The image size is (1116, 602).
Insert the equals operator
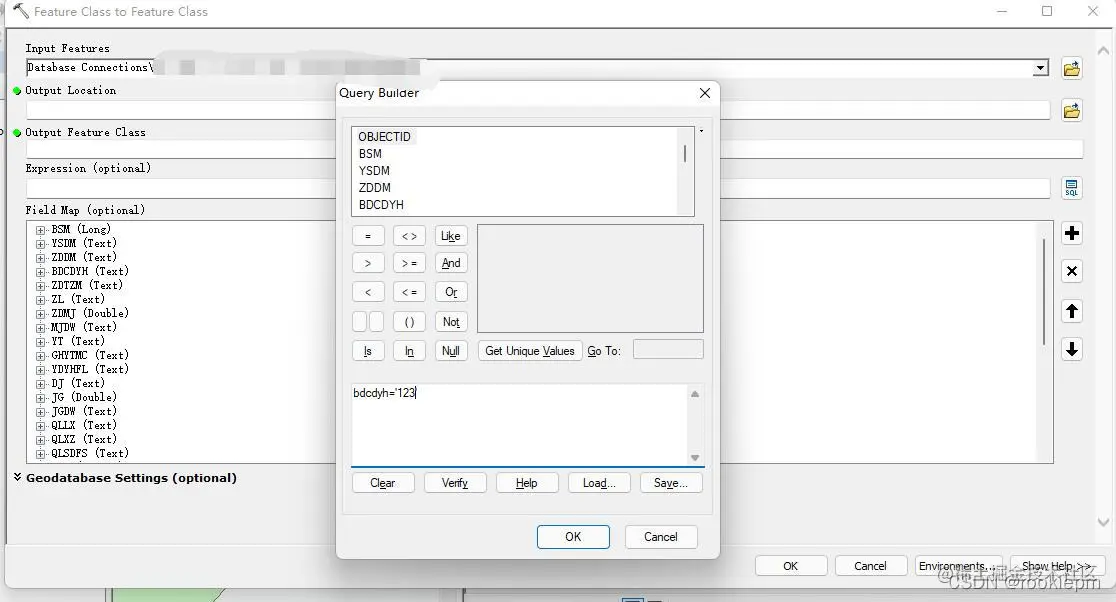[368, 236]
